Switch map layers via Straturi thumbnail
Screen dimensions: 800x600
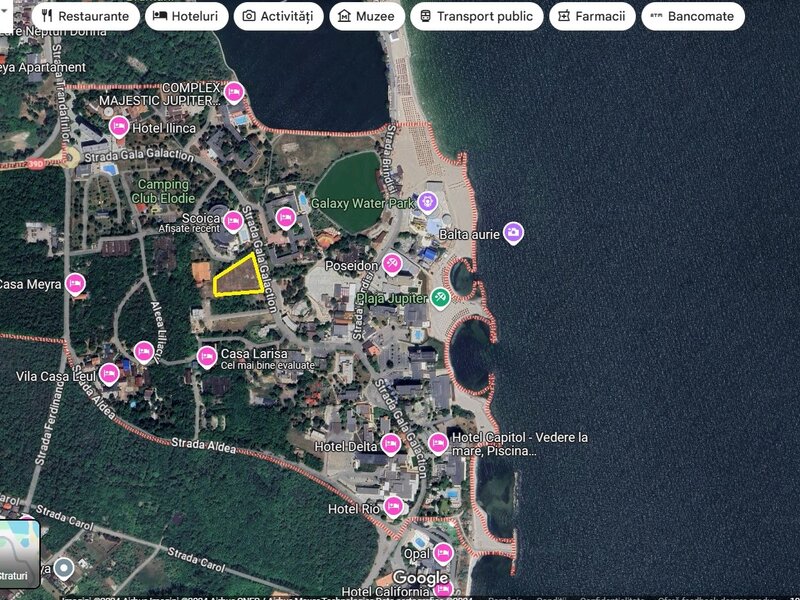[19, 553]
